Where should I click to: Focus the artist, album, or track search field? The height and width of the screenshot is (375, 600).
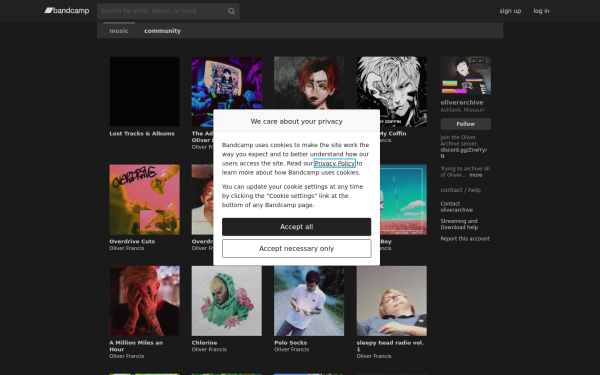tap(168, 11)
